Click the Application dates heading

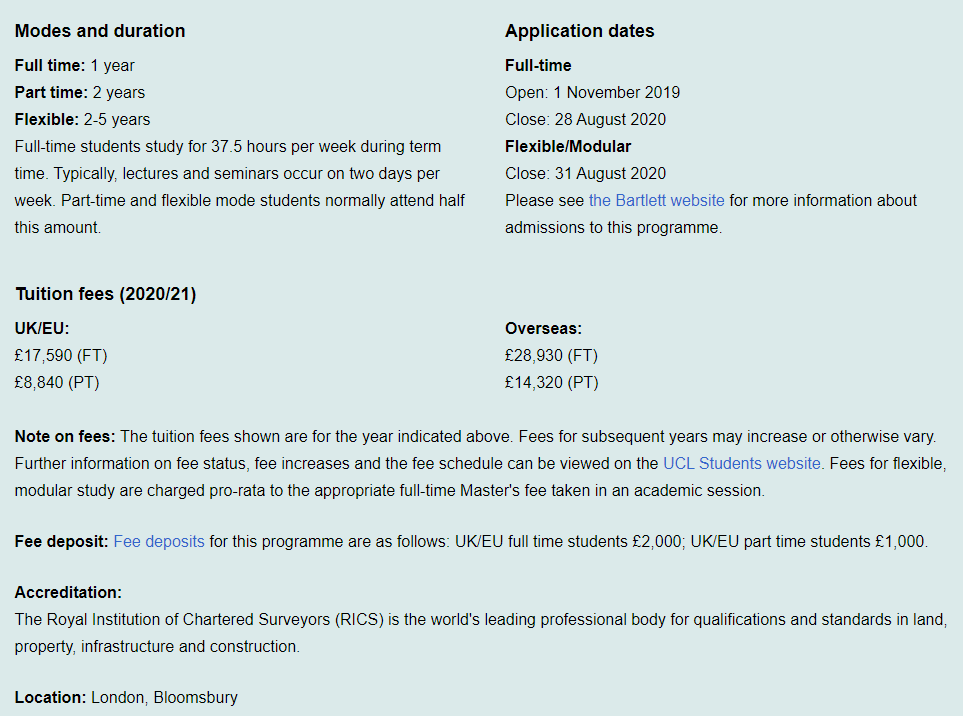[580, 31]
